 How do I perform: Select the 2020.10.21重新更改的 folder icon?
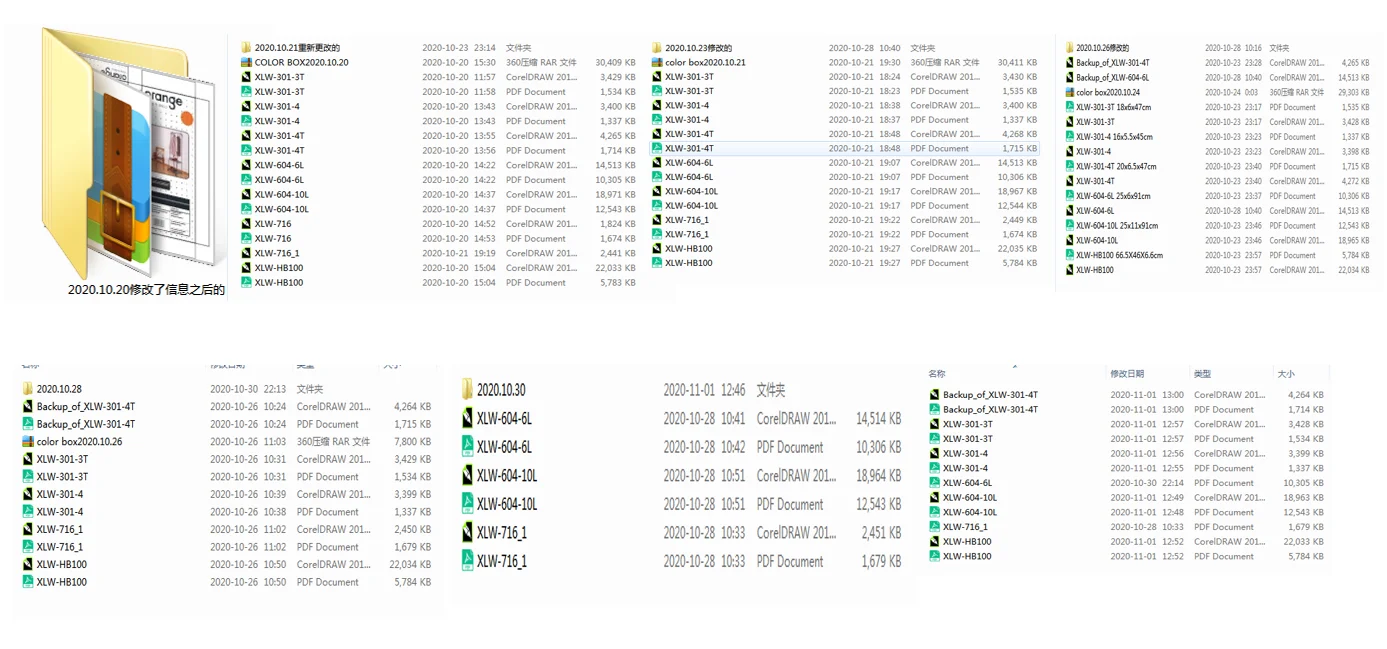click(246, 47)
